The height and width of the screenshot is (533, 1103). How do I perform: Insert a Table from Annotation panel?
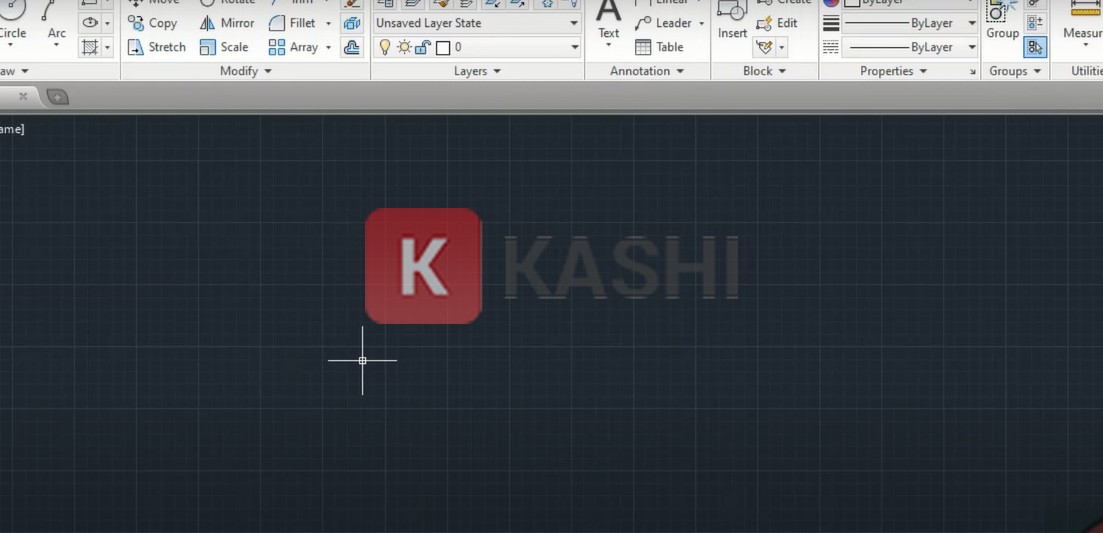coord(659,47)
